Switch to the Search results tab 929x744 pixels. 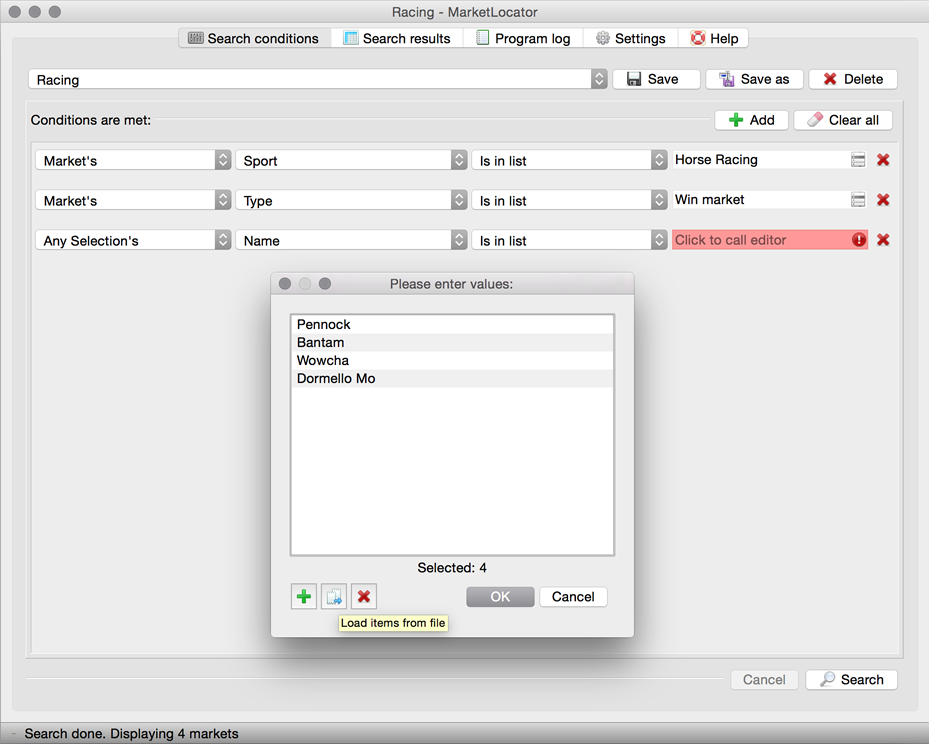coord(397,39)
